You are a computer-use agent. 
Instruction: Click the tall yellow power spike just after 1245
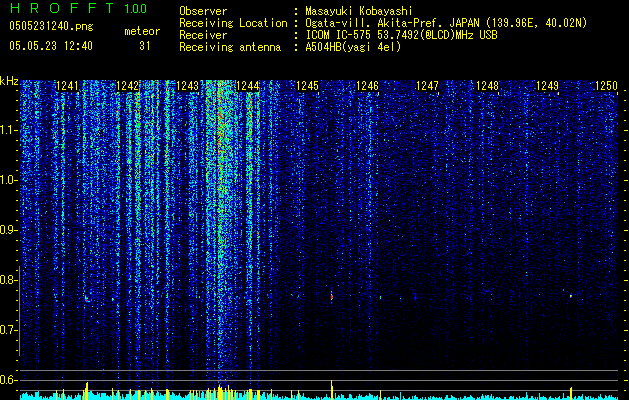[332, 390]
